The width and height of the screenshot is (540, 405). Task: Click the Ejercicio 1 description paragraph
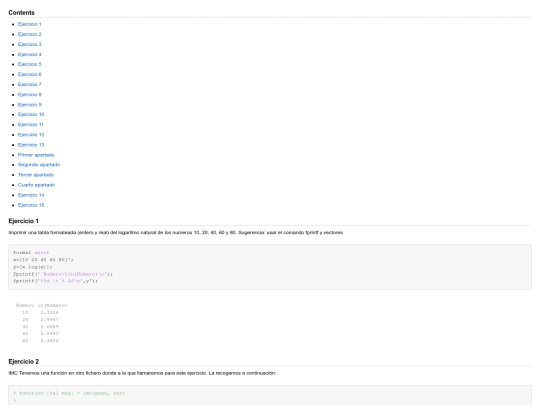click(176, 233)
